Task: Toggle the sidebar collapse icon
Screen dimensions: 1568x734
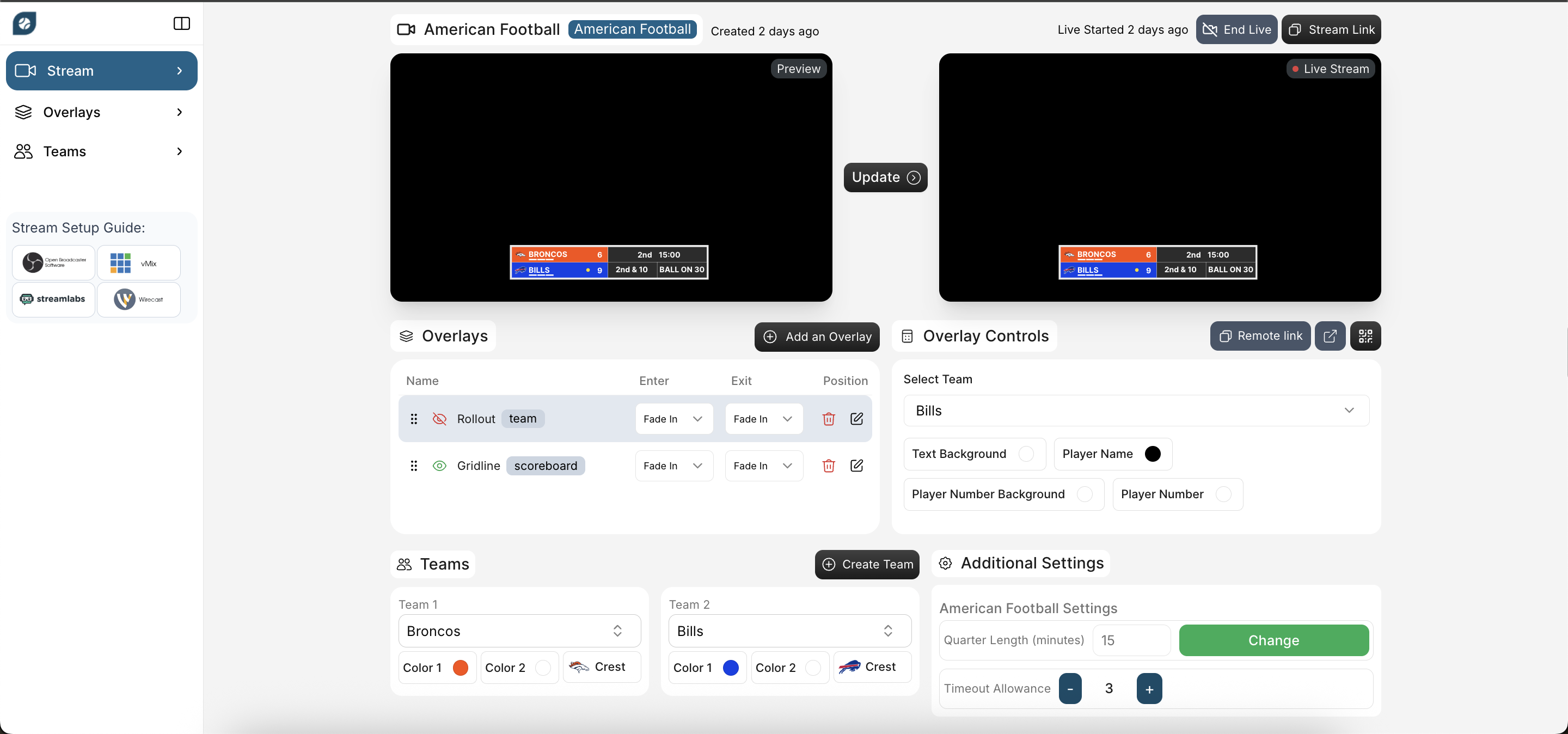Action: point(181,23)
